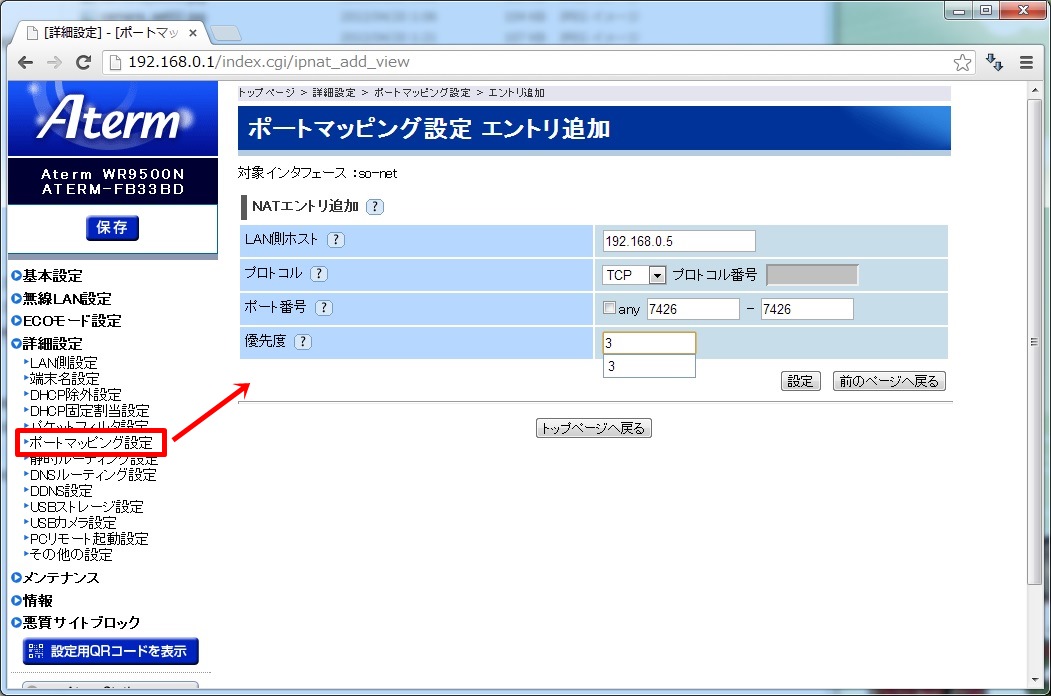
Task: Click 設定用QRコードを表示 button
Action: point(111,651)
